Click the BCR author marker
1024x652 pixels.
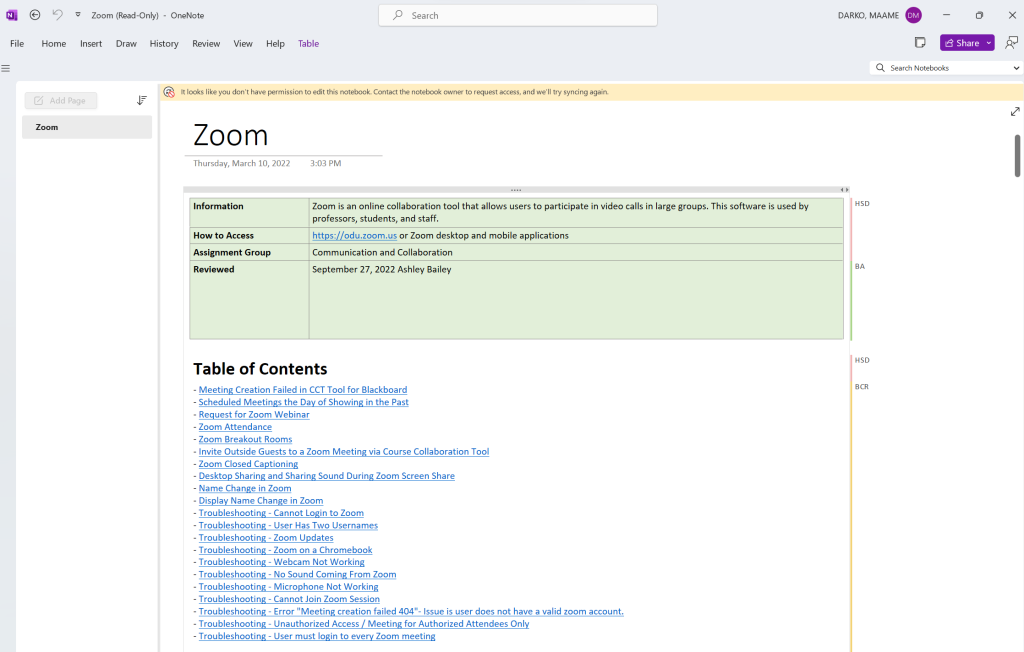(861, 387)
